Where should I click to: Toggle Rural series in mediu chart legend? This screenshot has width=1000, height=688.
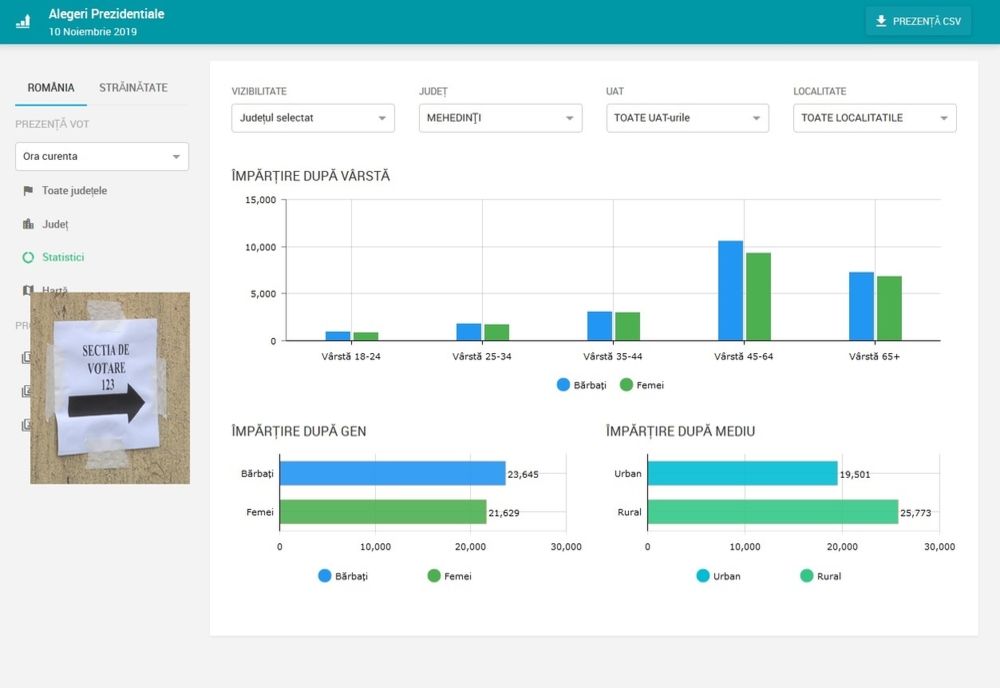[807, 576]
